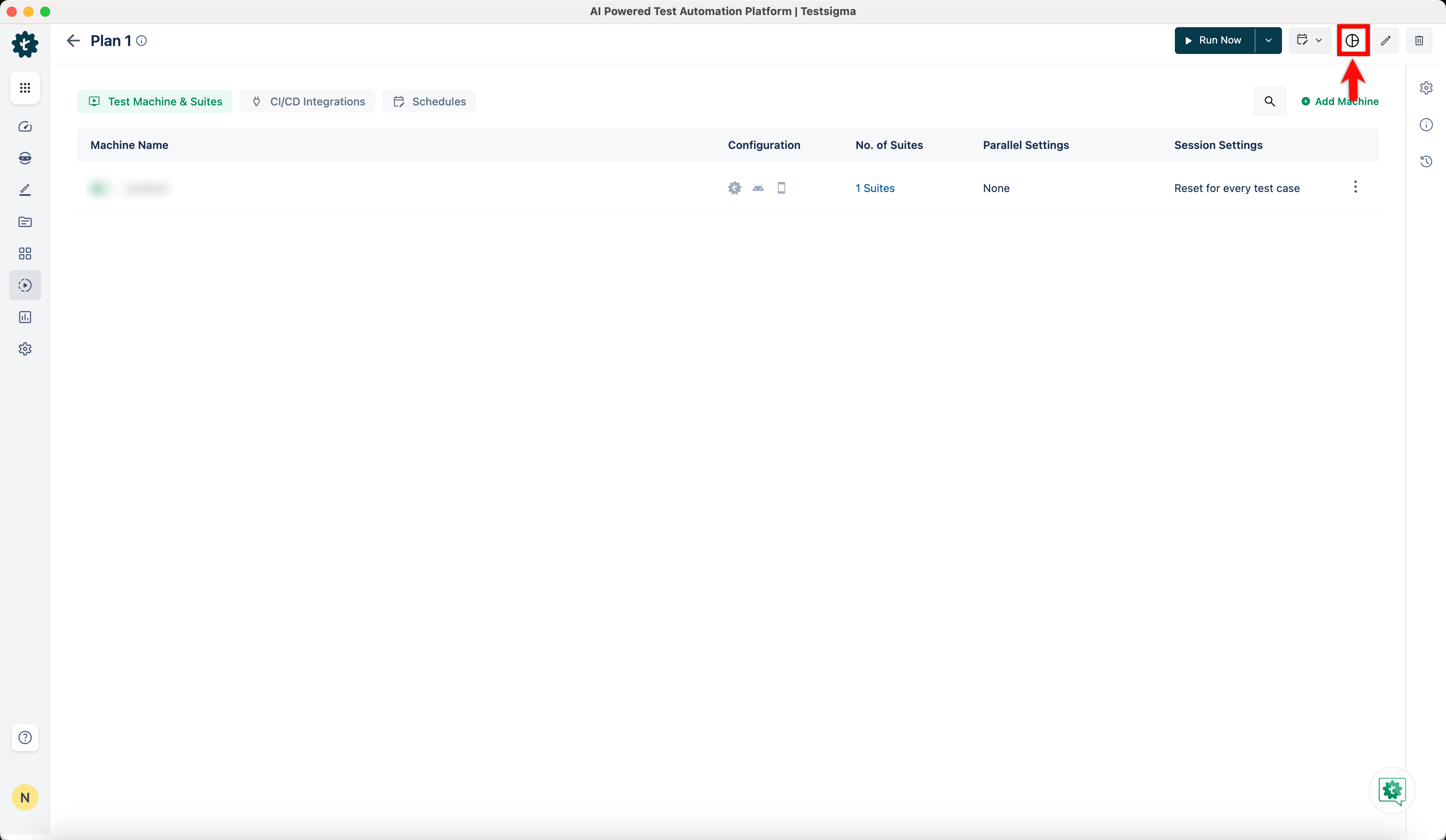Click Add Machine button
This screenshot has height=840, width=1446.
pos(1340,102)
